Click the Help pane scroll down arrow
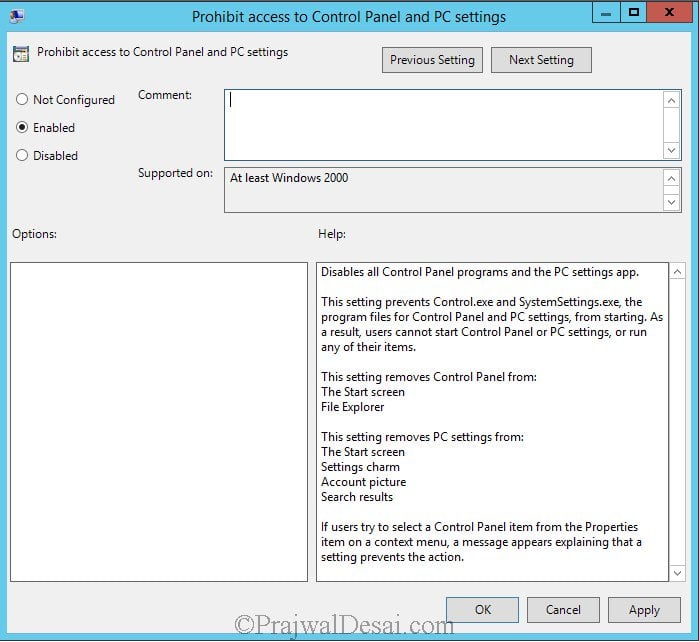This screenshot has height=642, width=699. [677, 573]
